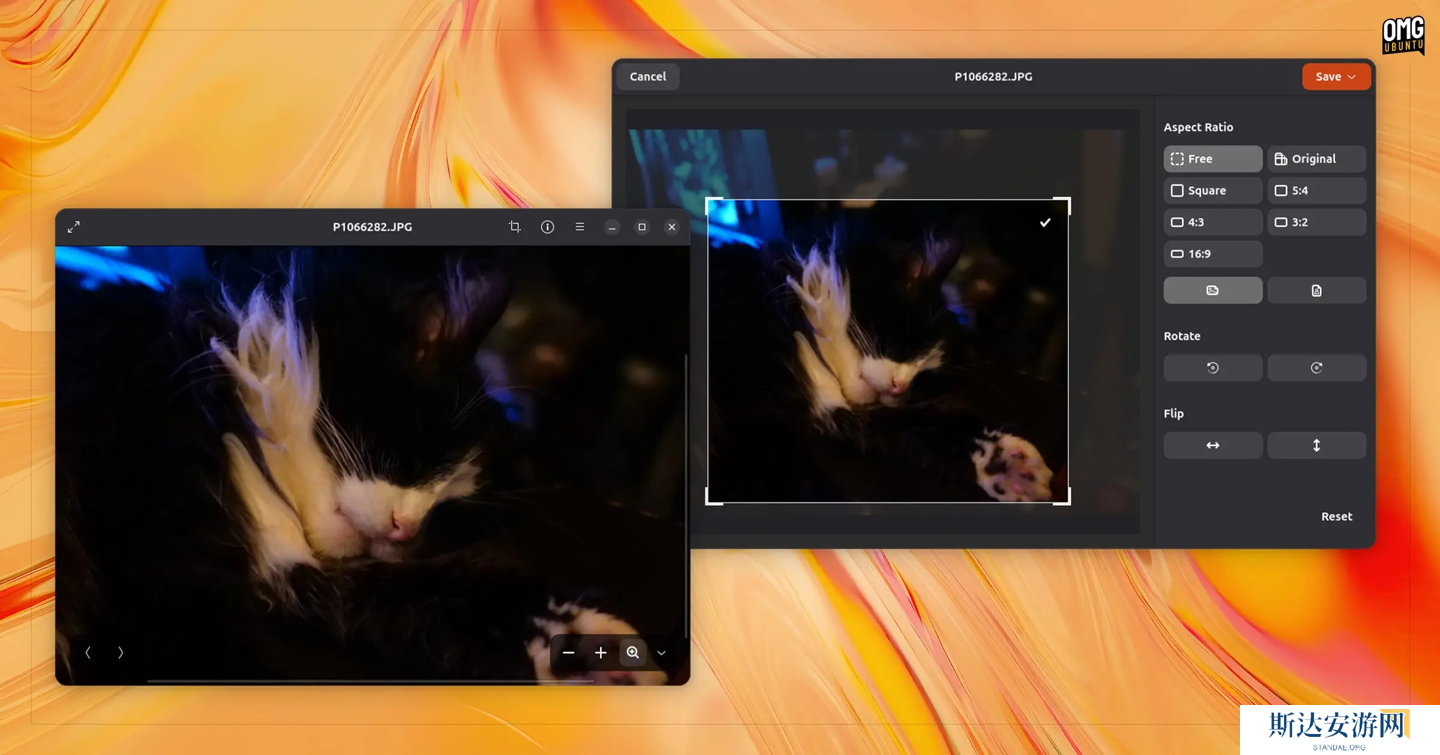This screenshot has height=755, width=1440.
Task: Zoom out with the minus button
Action: (x=568, y=653)
